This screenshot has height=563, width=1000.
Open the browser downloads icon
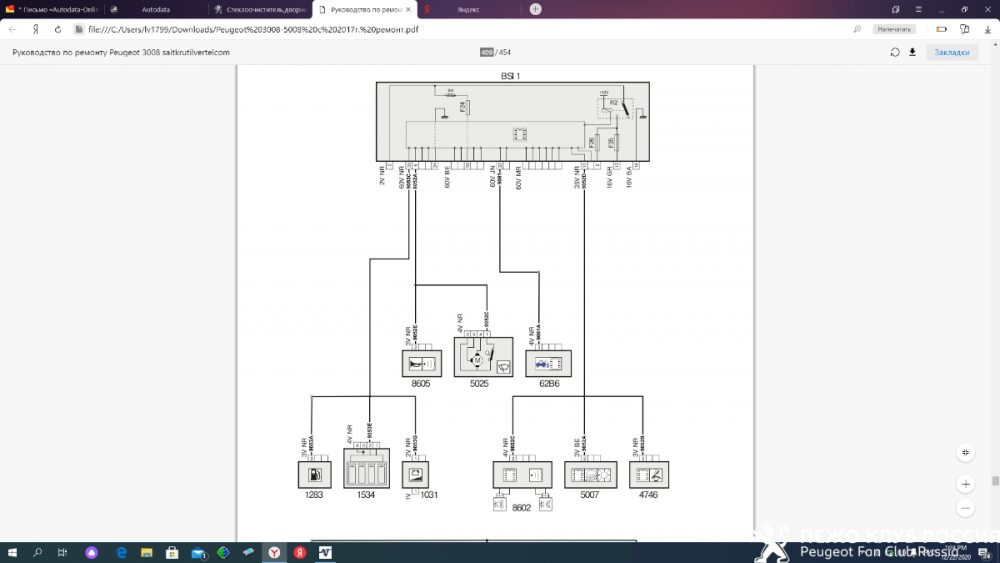(985, 29)
